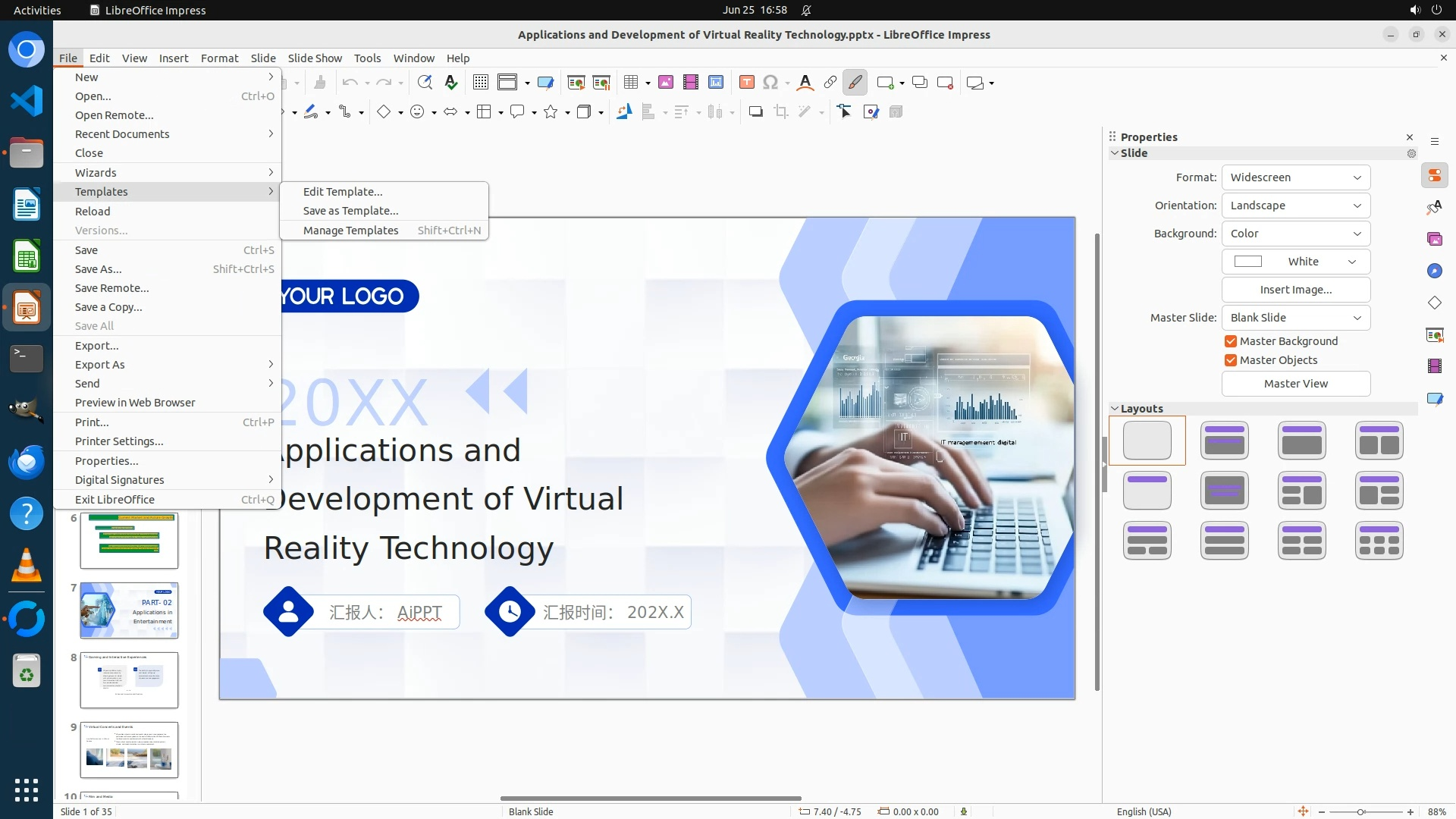
Task: Click the Display Grid toolbar icon
Action: 480,83
